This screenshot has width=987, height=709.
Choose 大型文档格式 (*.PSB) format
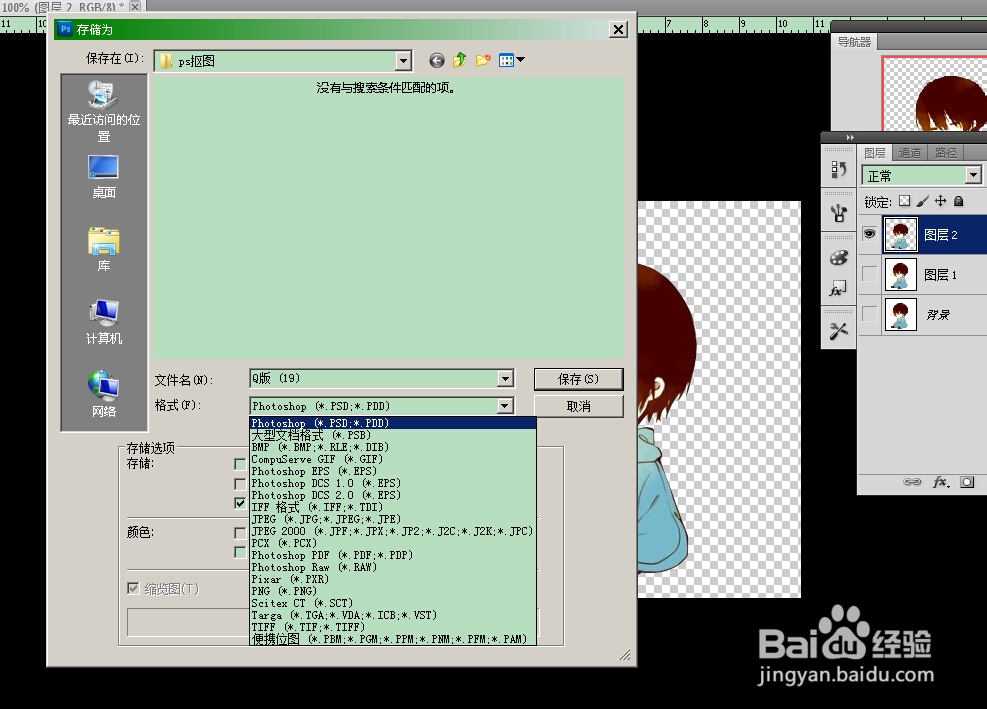[393, 435]
